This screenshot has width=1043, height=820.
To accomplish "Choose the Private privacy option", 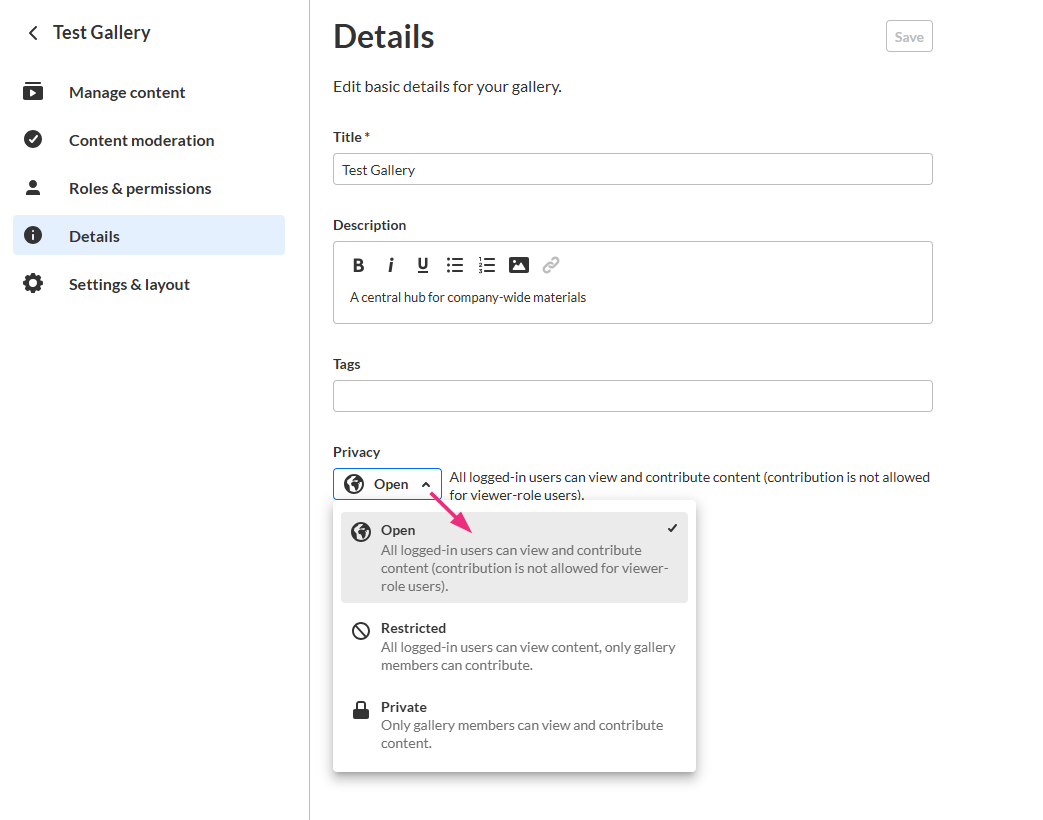I will (514, 725).
